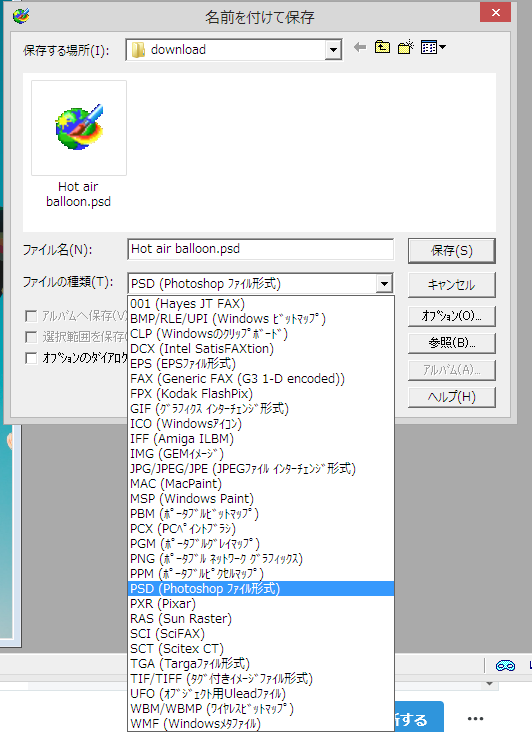Select MAC (MacPaint) format
The height and width of the screenshot is (732, 532).
click(261, 484)
